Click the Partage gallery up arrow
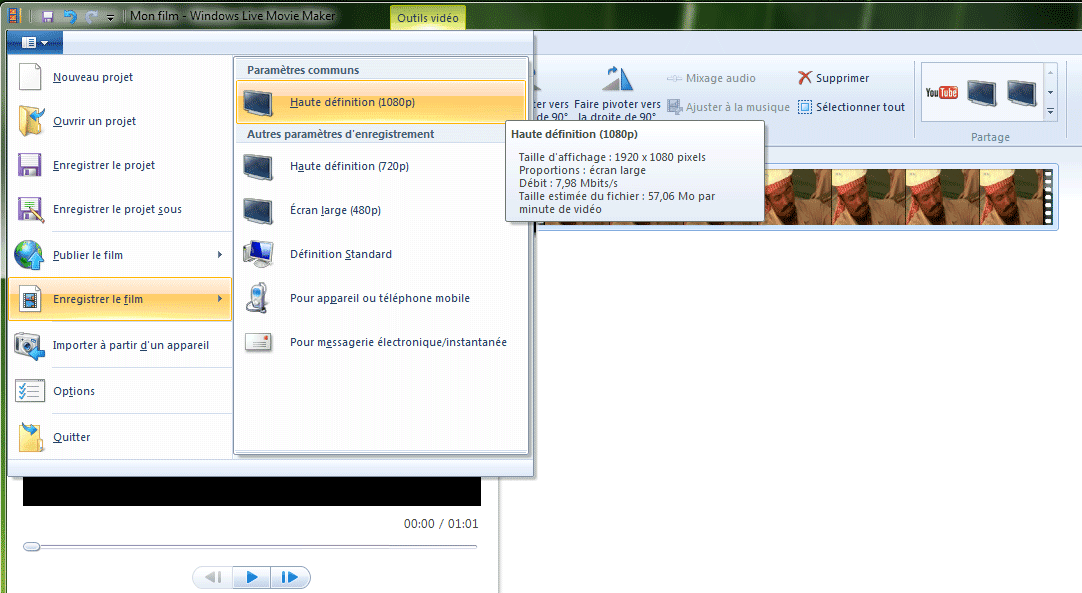This screenshot has width=1082, height=593. 1050,72
